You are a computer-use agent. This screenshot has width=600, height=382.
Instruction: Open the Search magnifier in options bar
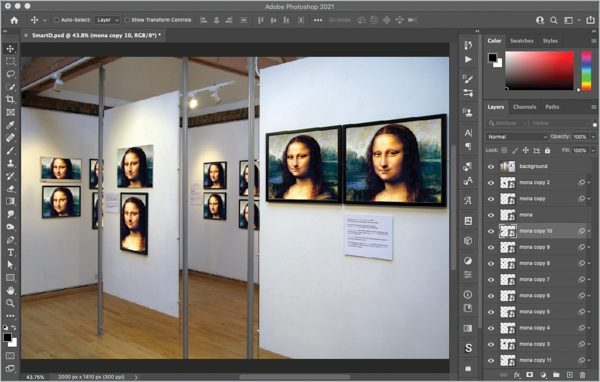(x=553, y=20)
